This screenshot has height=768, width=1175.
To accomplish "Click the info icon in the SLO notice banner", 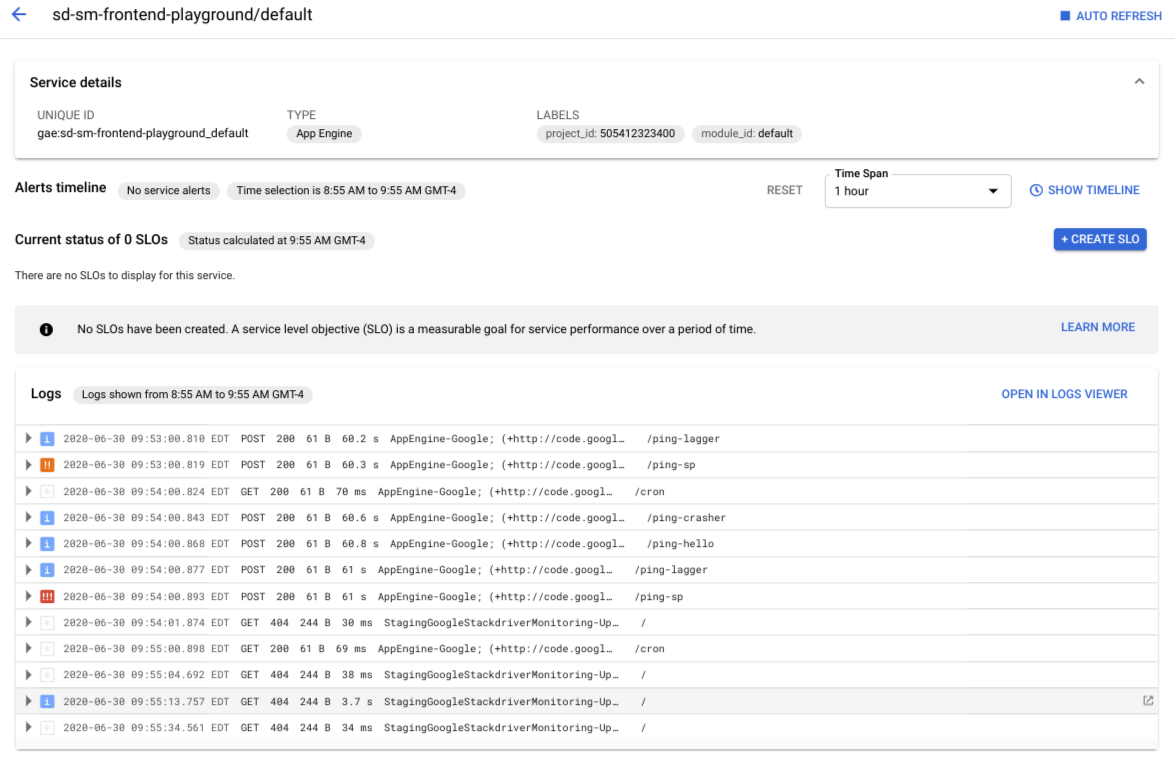I will pyautogui.click(x=47, y=327).
